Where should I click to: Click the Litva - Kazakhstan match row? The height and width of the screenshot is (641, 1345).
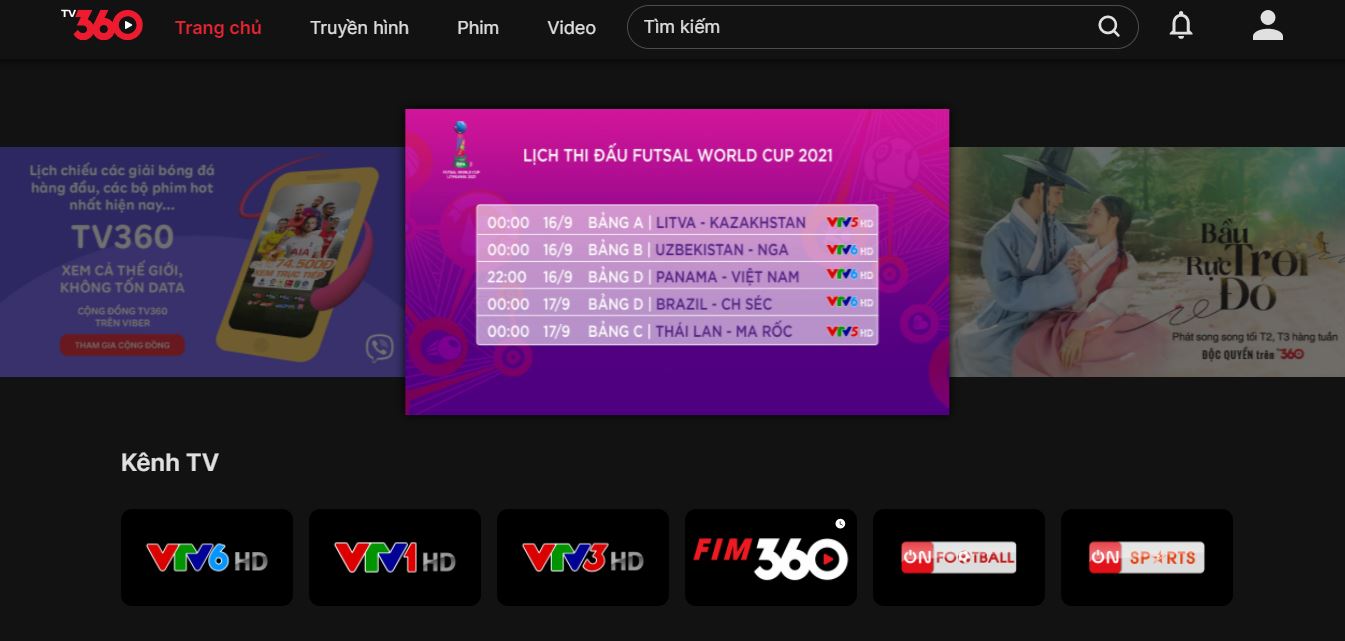click(x=677, y=222)
